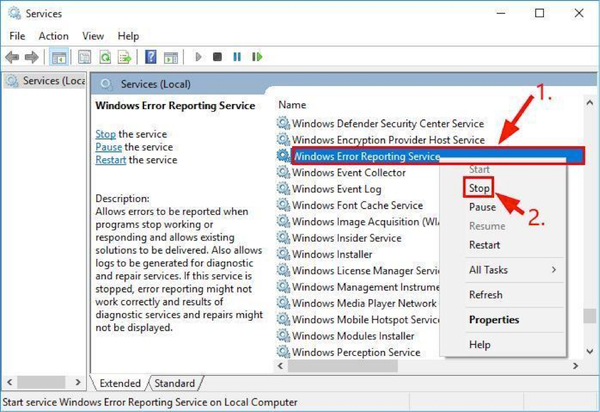Choose Restart in the context menu

(484, 245)
